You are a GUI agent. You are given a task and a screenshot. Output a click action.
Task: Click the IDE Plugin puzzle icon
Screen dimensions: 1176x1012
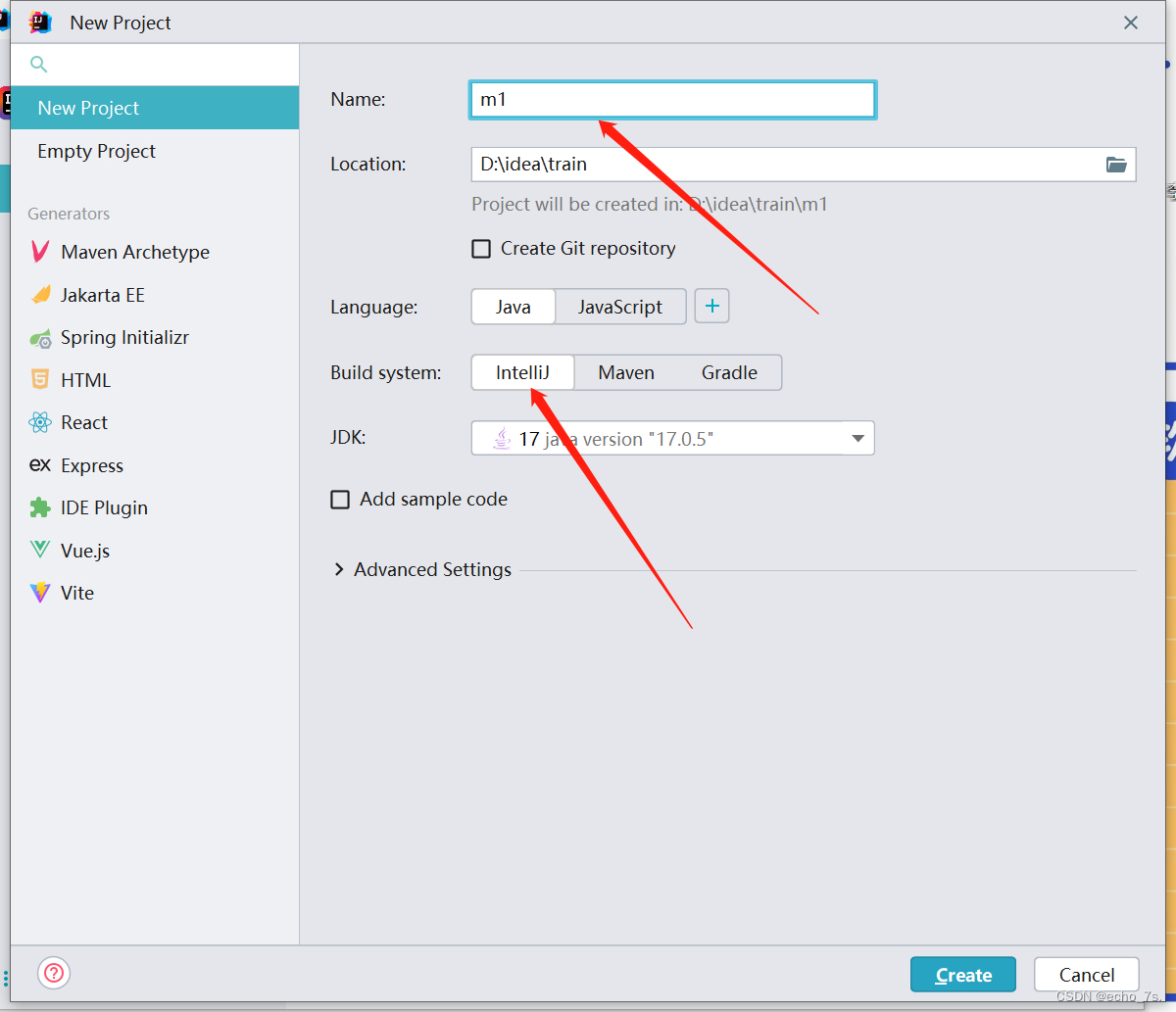[x=40, y=507]
